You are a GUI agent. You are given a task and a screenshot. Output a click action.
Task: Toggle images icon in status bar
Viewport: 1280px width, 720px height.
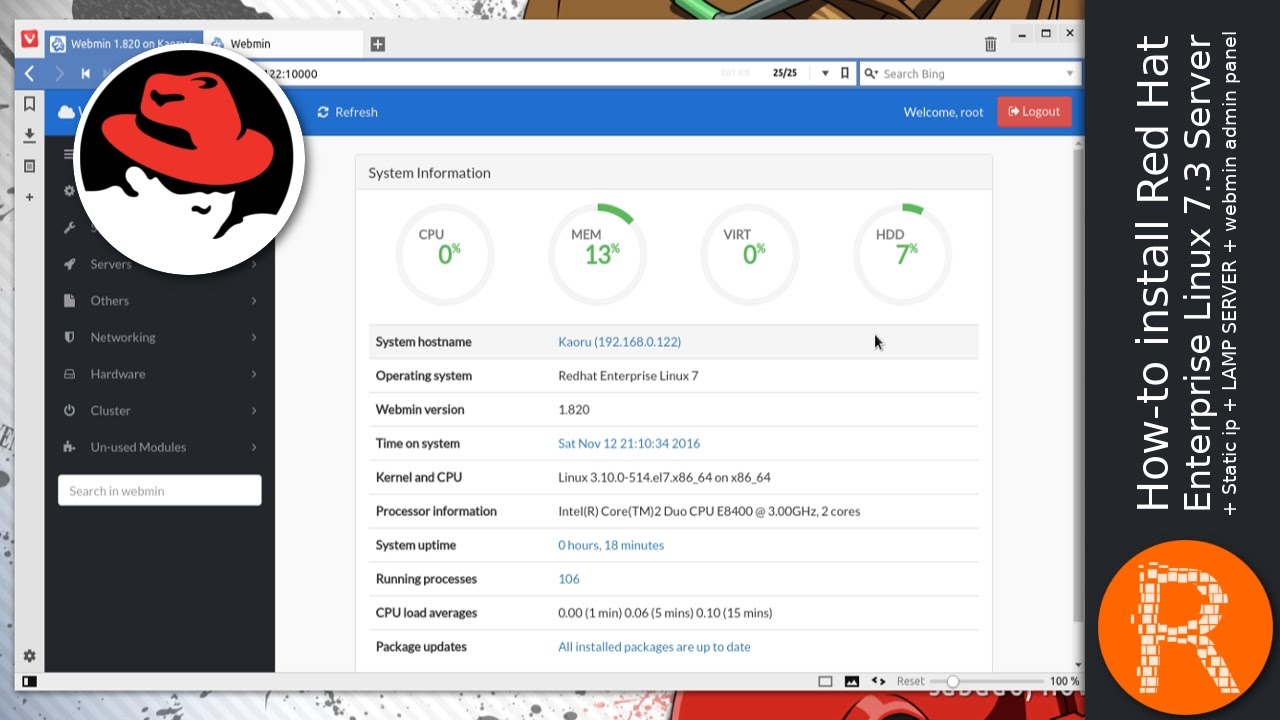coord(852,681)
